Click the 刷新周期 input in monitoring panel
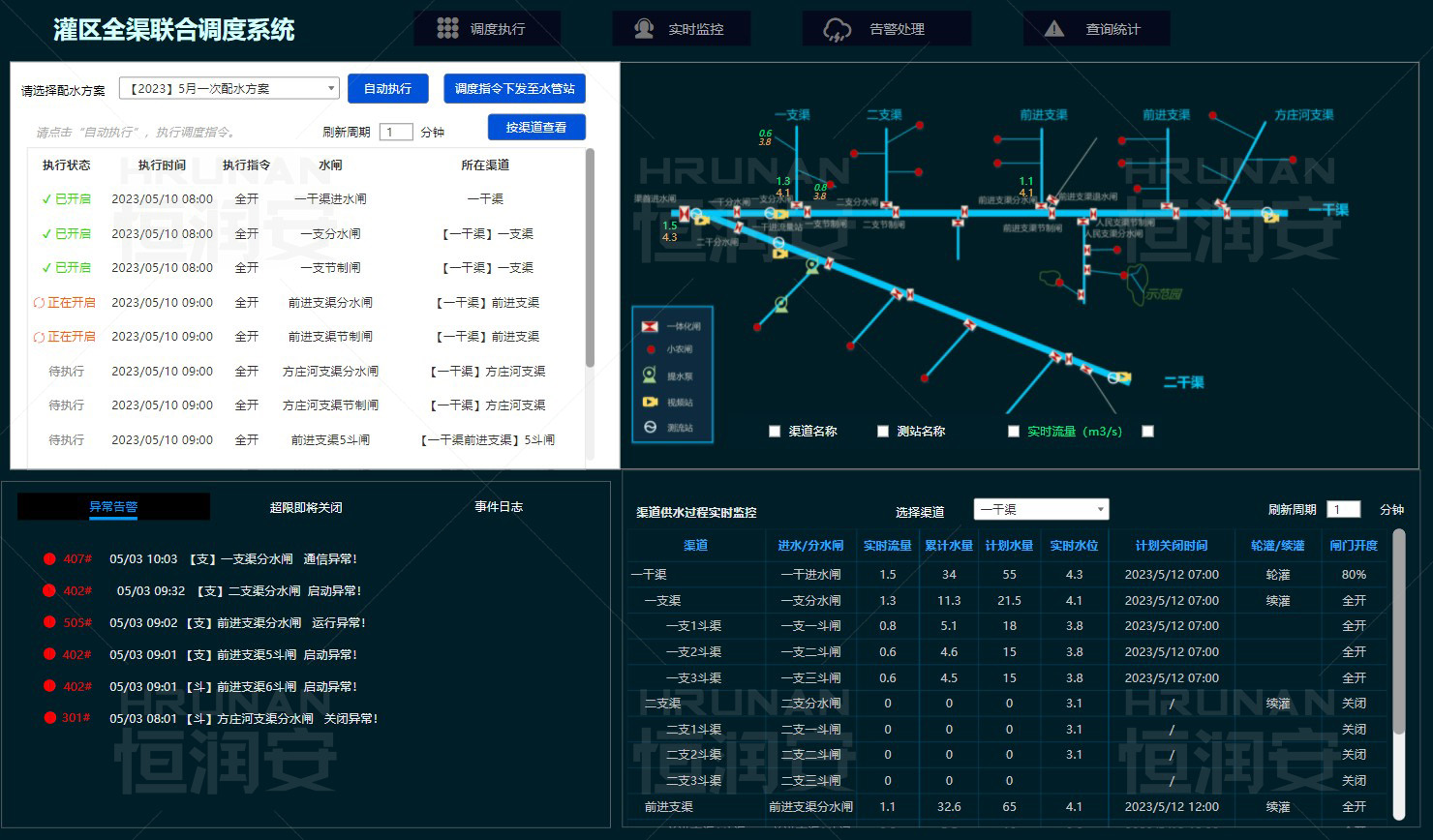This screenshot has width=1433, height=840. point(1343,510)
